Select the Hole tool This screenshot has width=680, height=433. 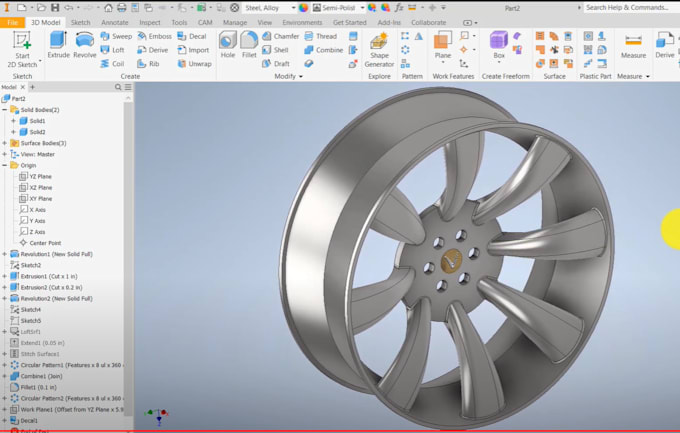(x=227, y=45)
